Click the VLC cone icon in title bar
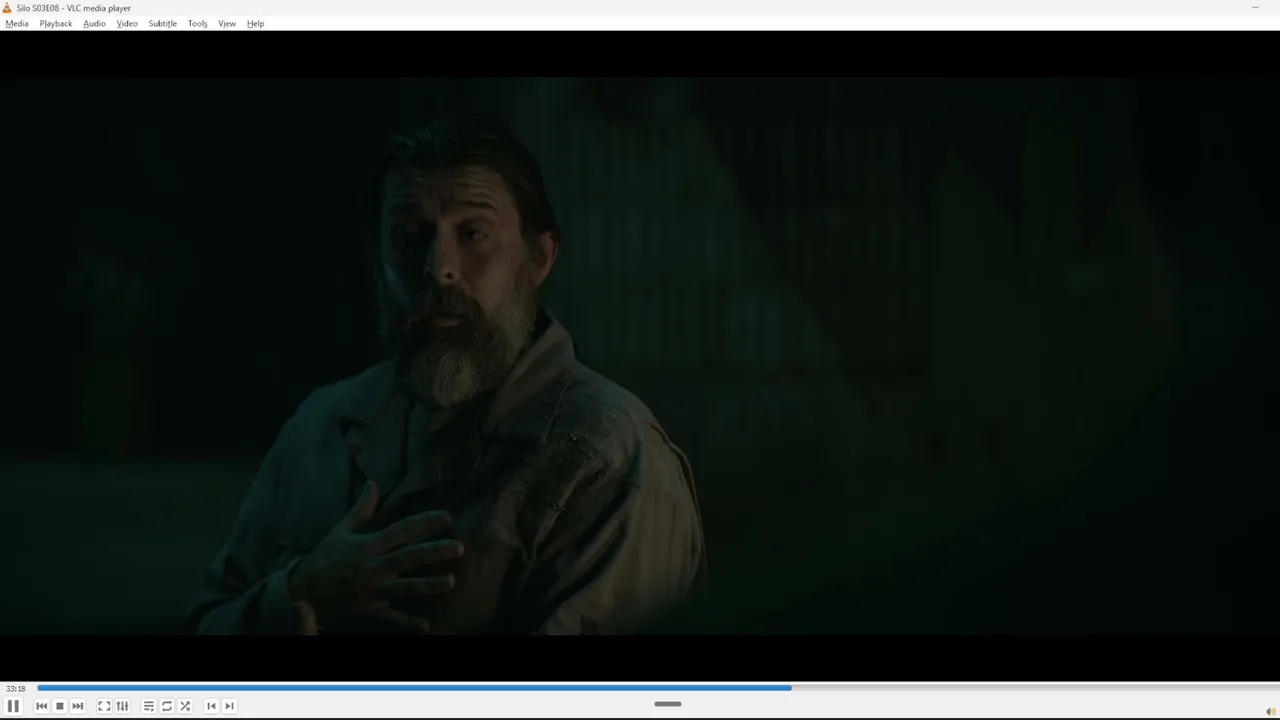This screenshot has height=720, width=1280. pos(7,8)
